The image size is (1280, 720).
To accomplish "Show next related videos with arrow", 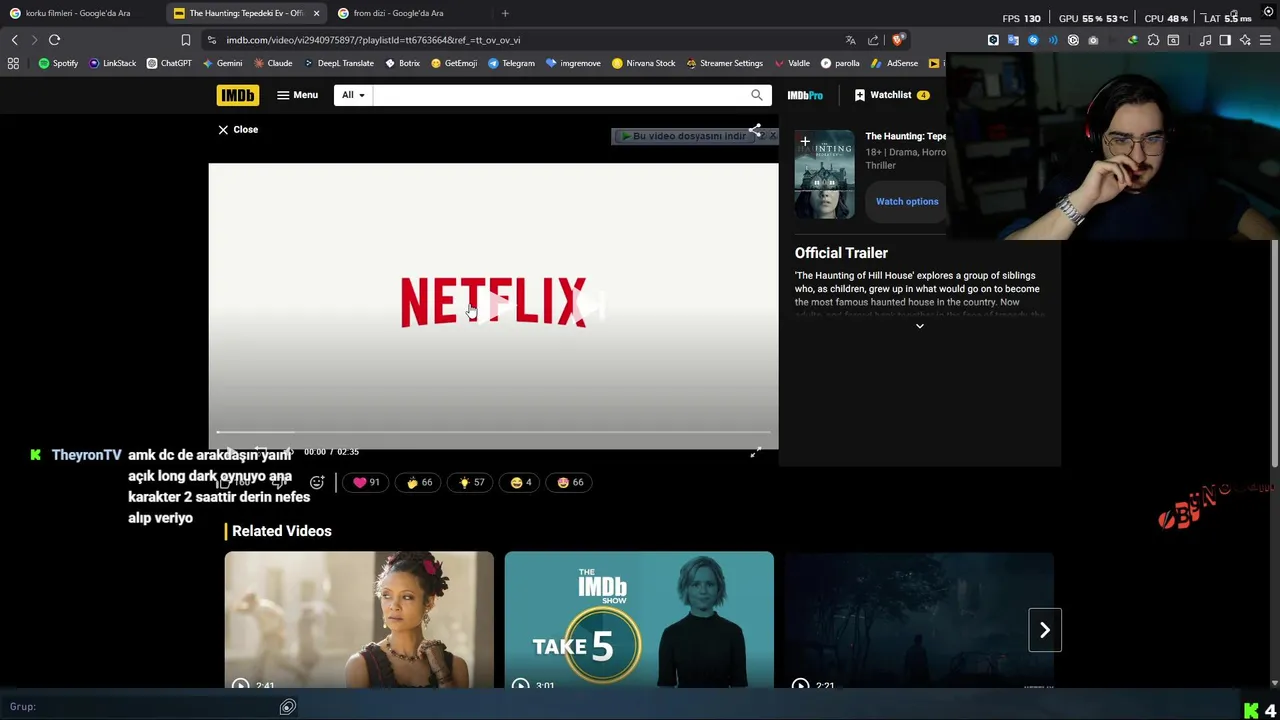I will (1045, 630).
